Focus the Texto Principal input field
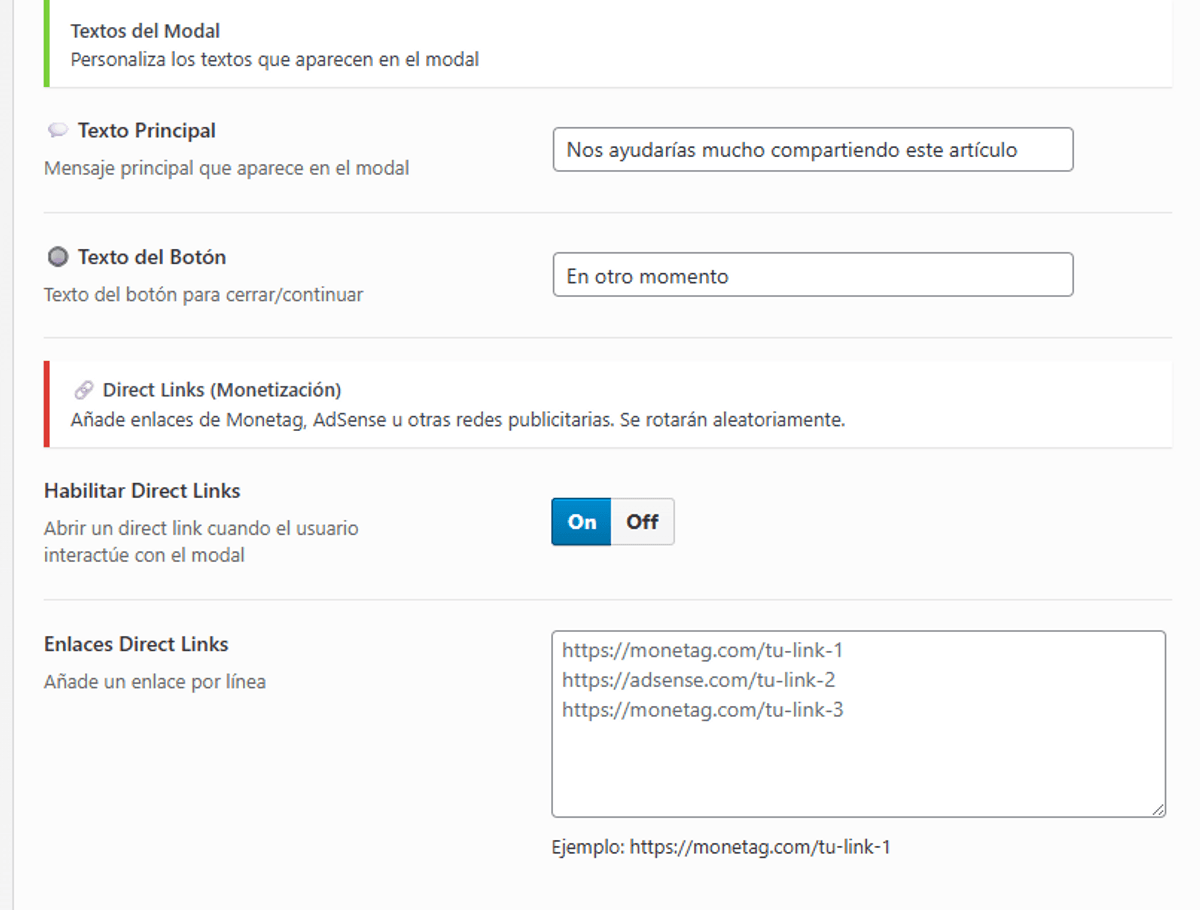 pyautogui.click(x=812, y=150)
